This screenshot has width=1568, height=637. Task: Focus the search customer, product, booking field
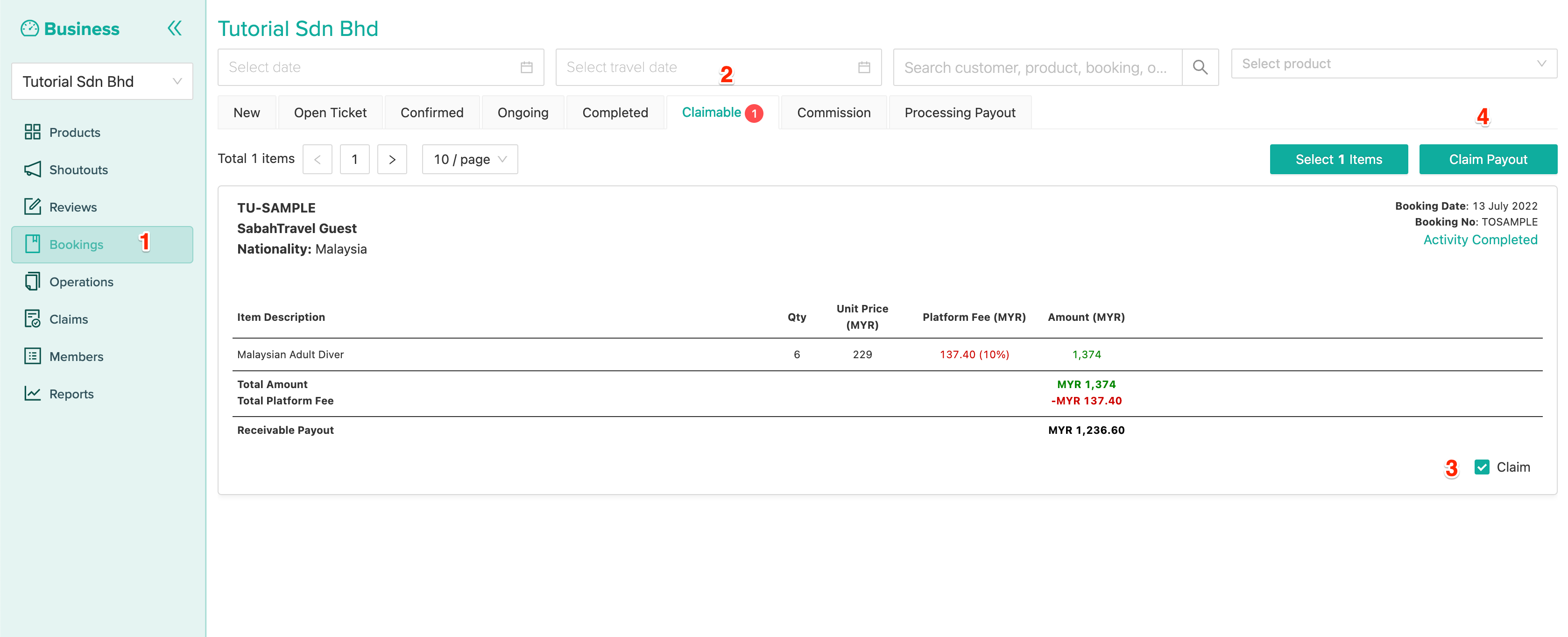click(1037, 67)
